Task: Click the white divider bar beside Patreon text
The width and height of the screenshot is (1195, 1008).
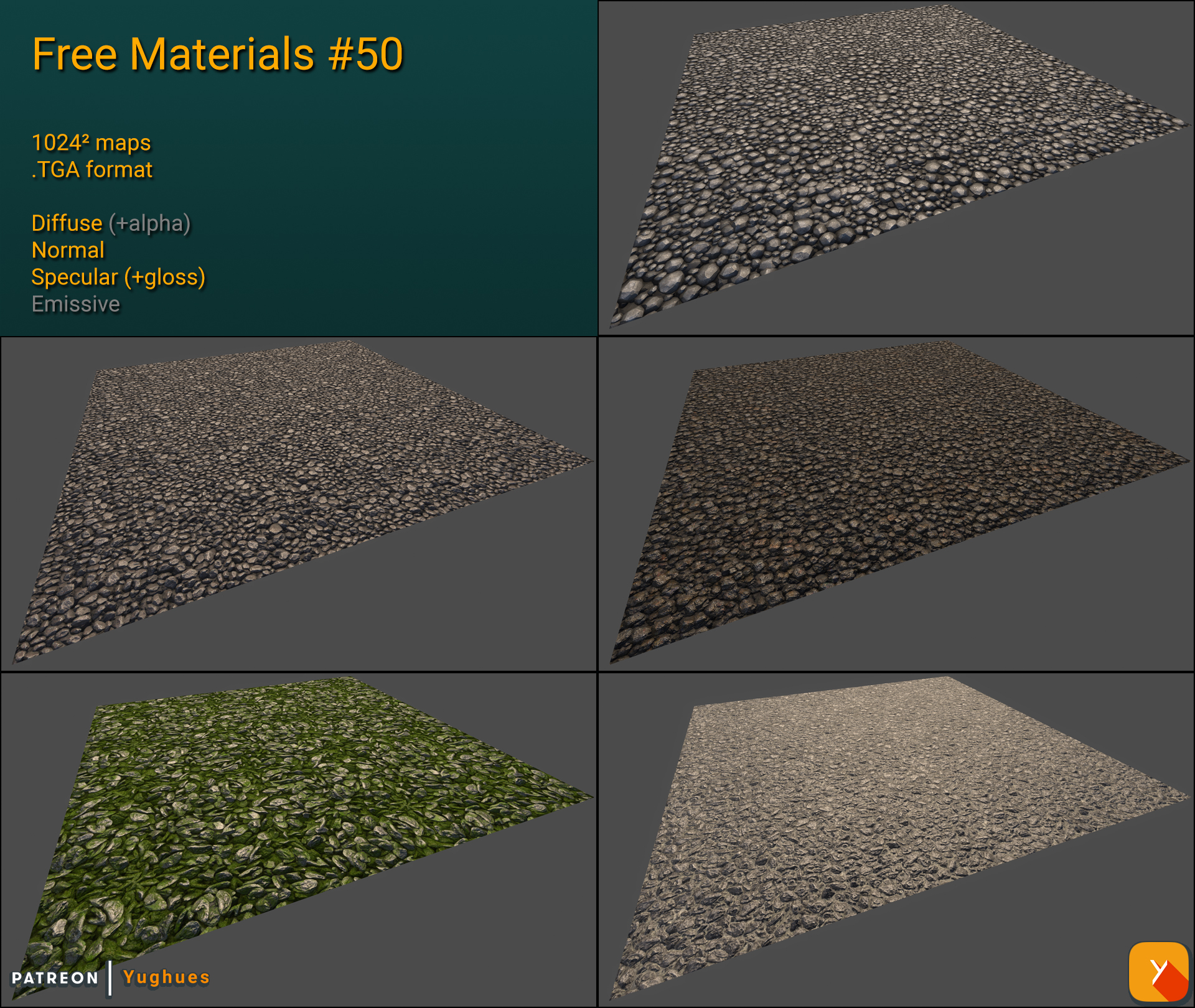Action: pos(110,978)
